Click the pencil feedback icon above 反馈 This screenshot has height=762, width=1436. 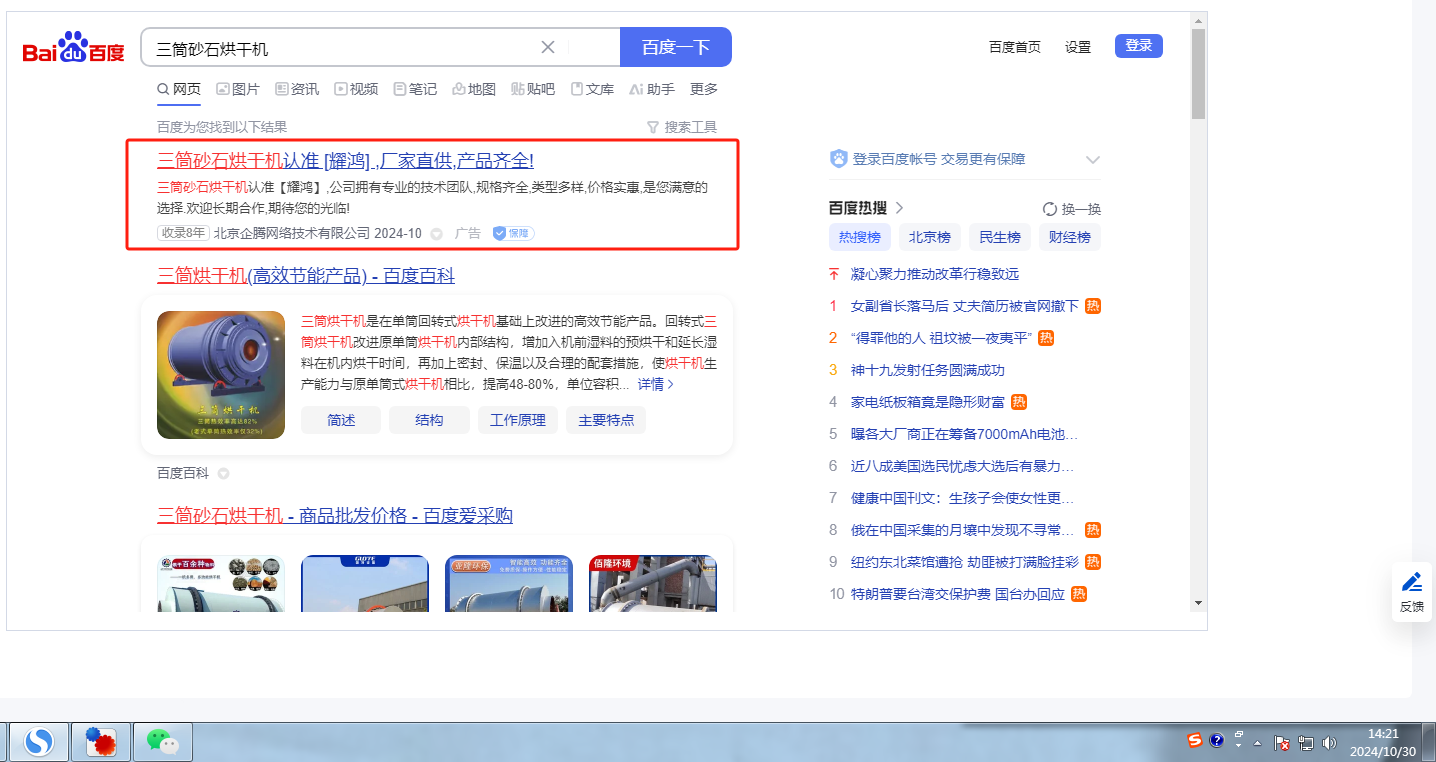(1412, 582)
